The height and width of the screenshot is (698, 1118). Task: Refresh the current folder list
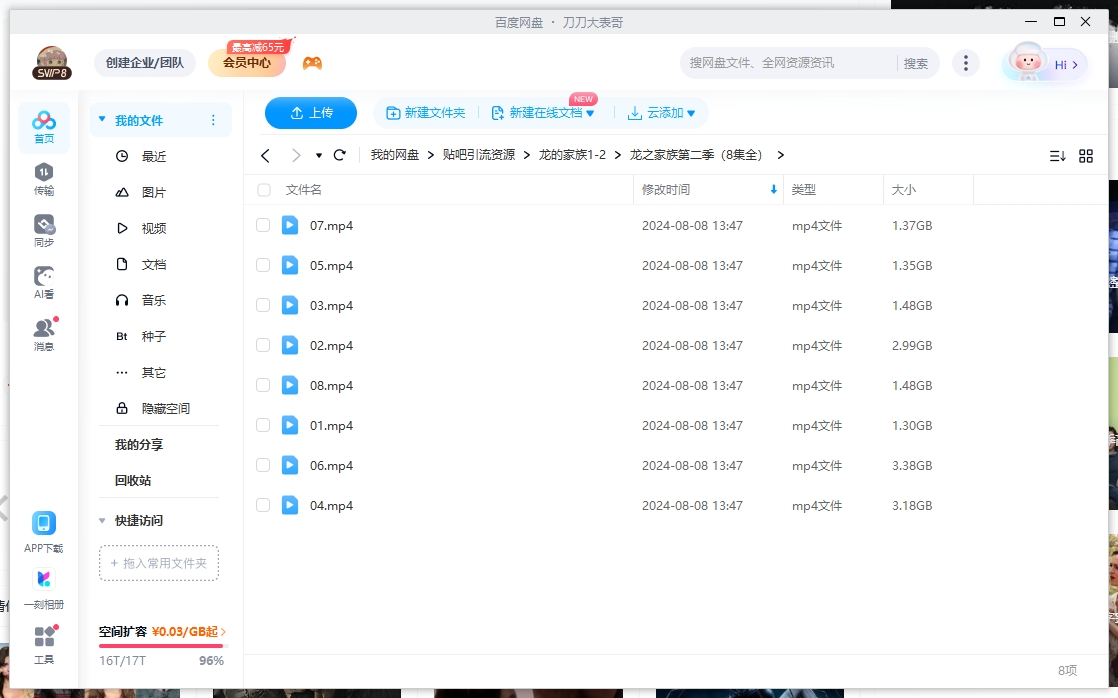click(x=340, y=155)
